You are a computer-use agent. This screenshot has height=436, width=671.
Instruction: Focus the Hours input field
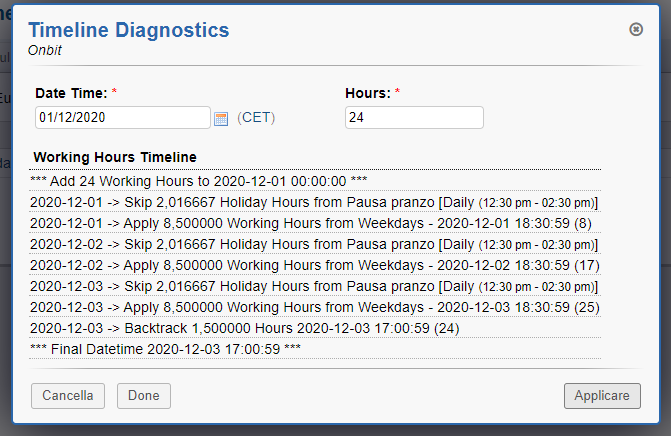pyautogui.click(x=414, y=118)
